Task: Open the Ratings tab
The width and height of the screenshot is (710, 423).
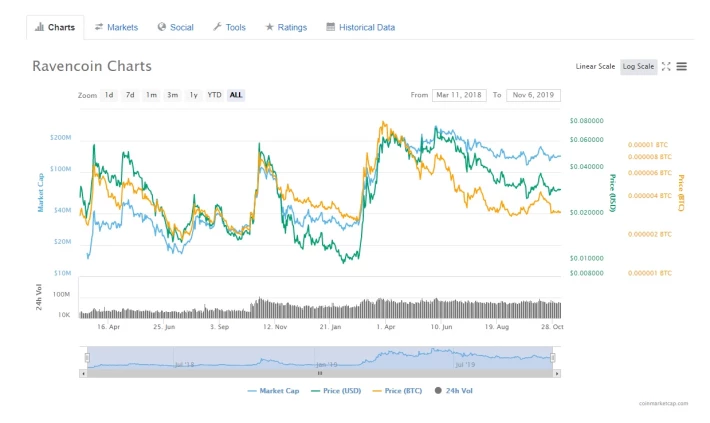Action: (x=286, y=27)
